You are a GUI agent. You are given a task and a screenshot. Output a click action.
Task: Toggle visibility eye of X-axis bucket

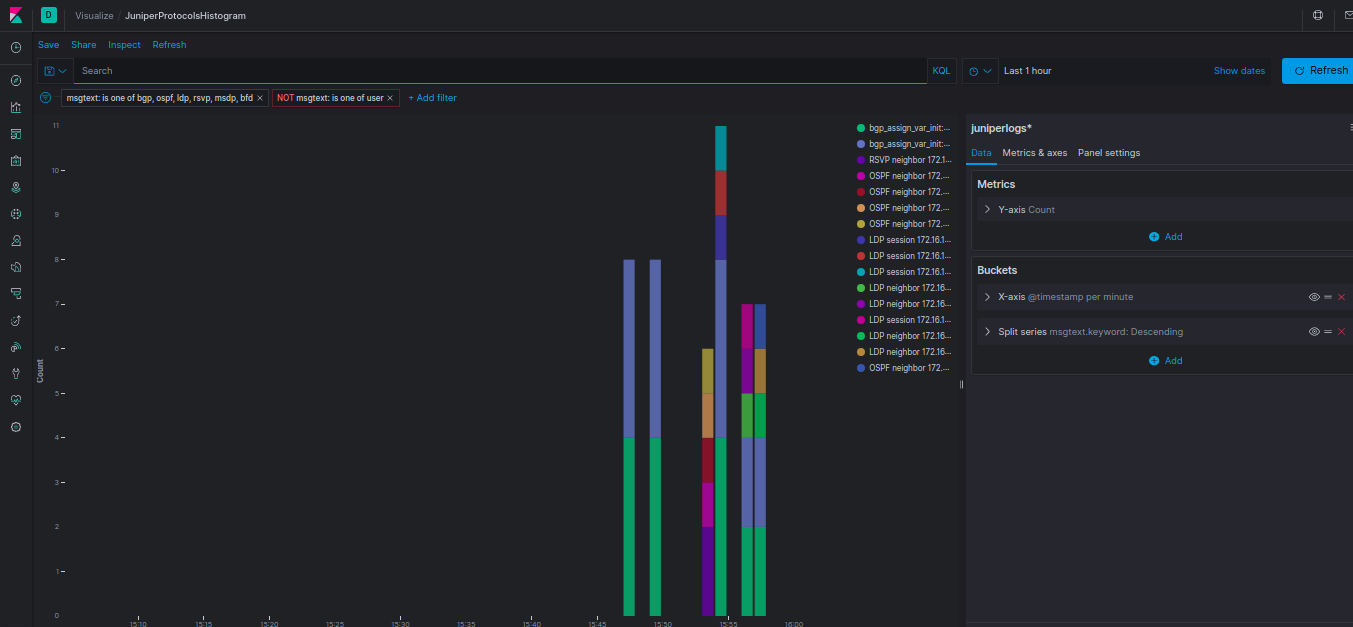coord(1314,297)
